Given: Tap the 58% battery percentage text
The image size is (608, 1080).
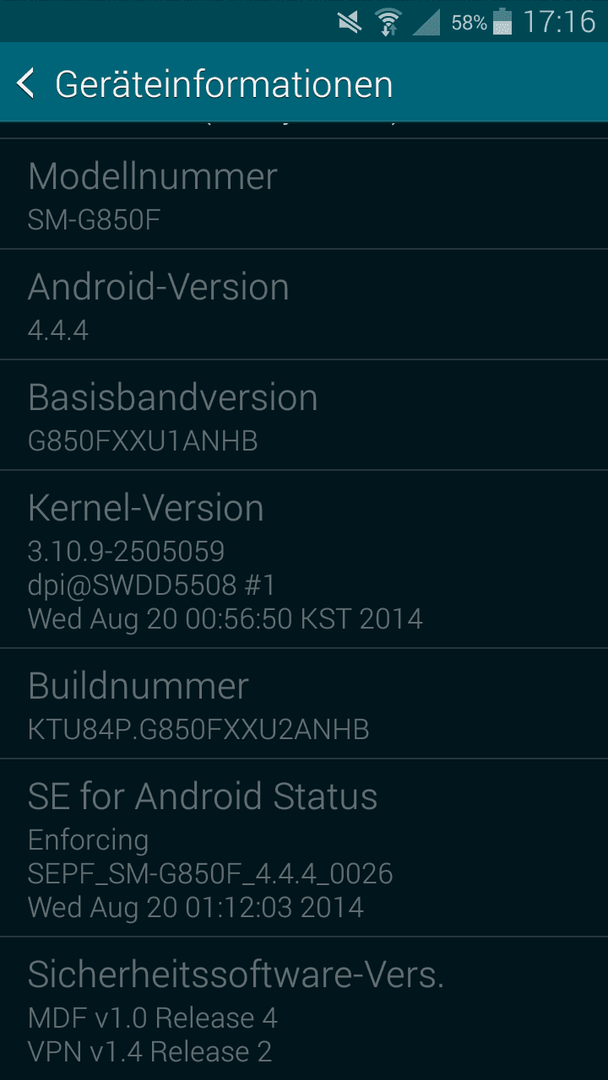Looking at the screenshot, I should click(469, 23).
